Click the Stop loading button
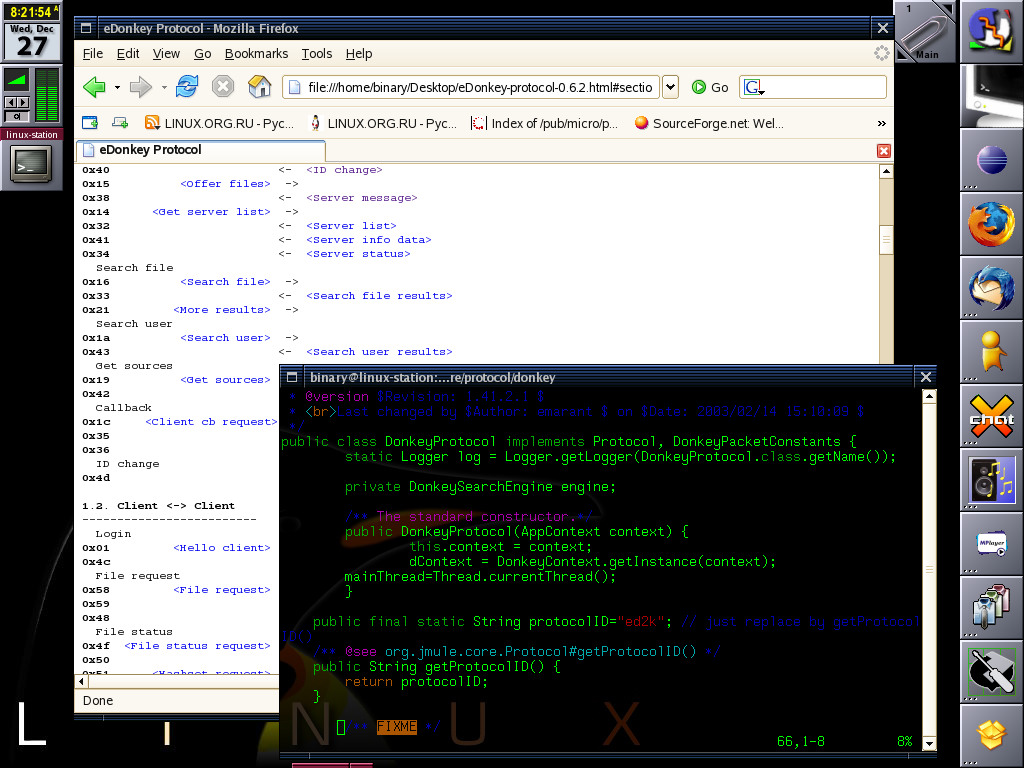The image size is (1024, 768). pyautogui.click(x=223, y=86)
